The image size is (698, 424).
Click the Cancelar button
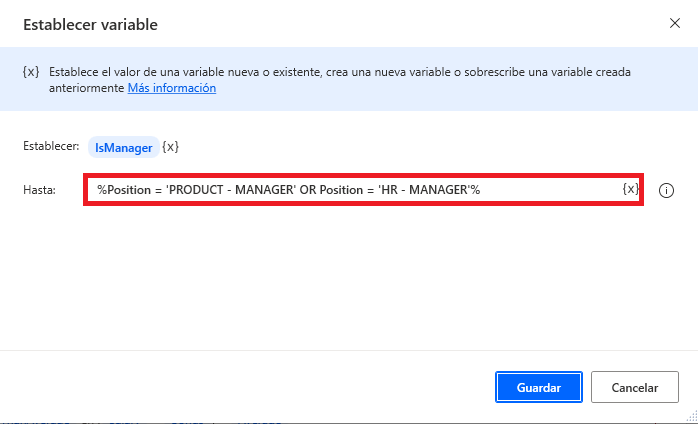(x=635, y=387)
